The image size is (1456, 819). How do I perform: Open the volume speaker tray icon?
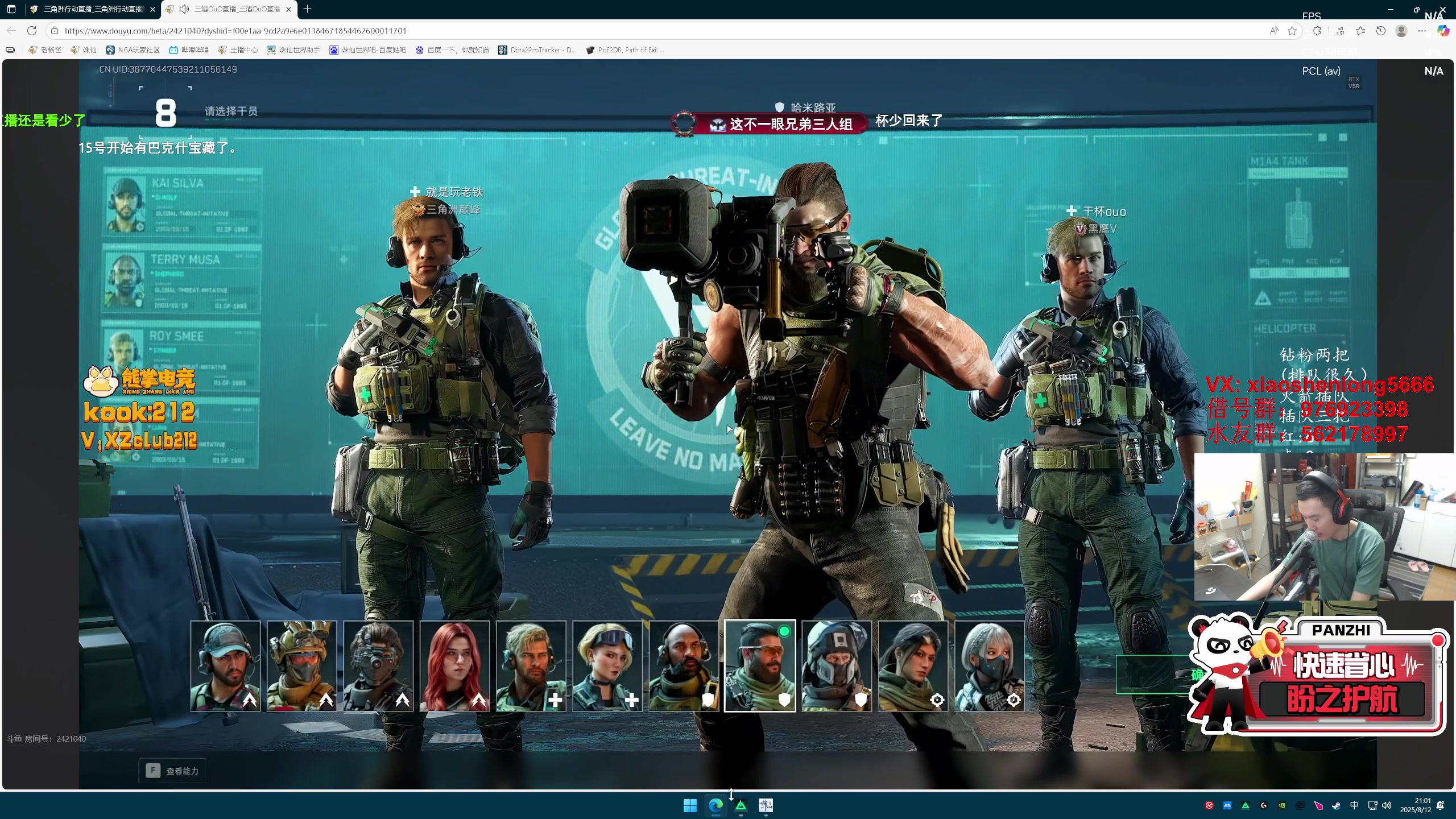(x=1387, y=805)
